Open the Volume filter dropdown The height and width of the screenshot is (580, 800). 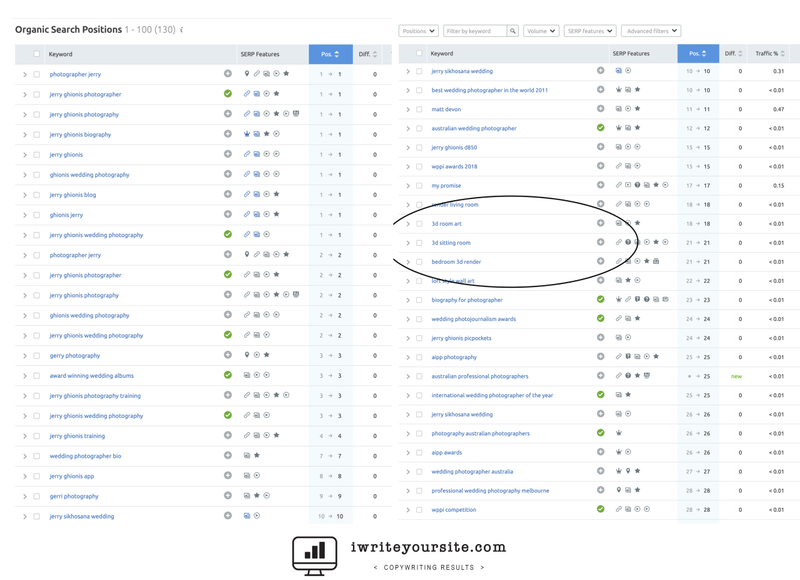tap(541, 31)
